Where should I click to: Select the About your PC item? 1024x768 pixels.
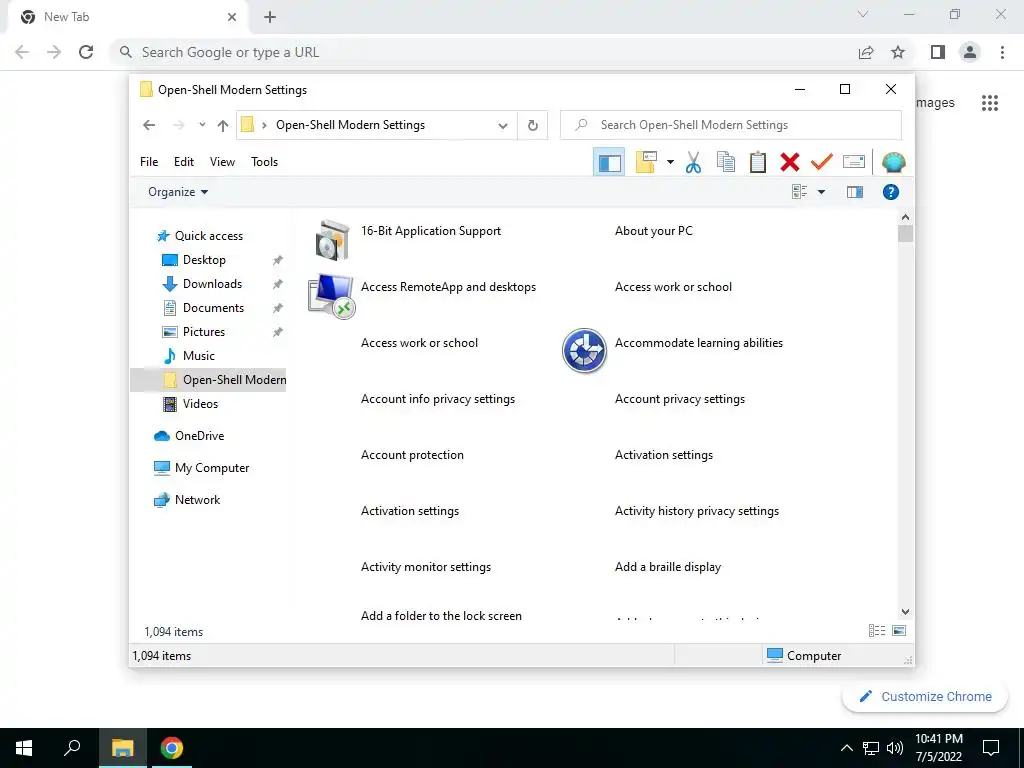[x=654, y=231]
